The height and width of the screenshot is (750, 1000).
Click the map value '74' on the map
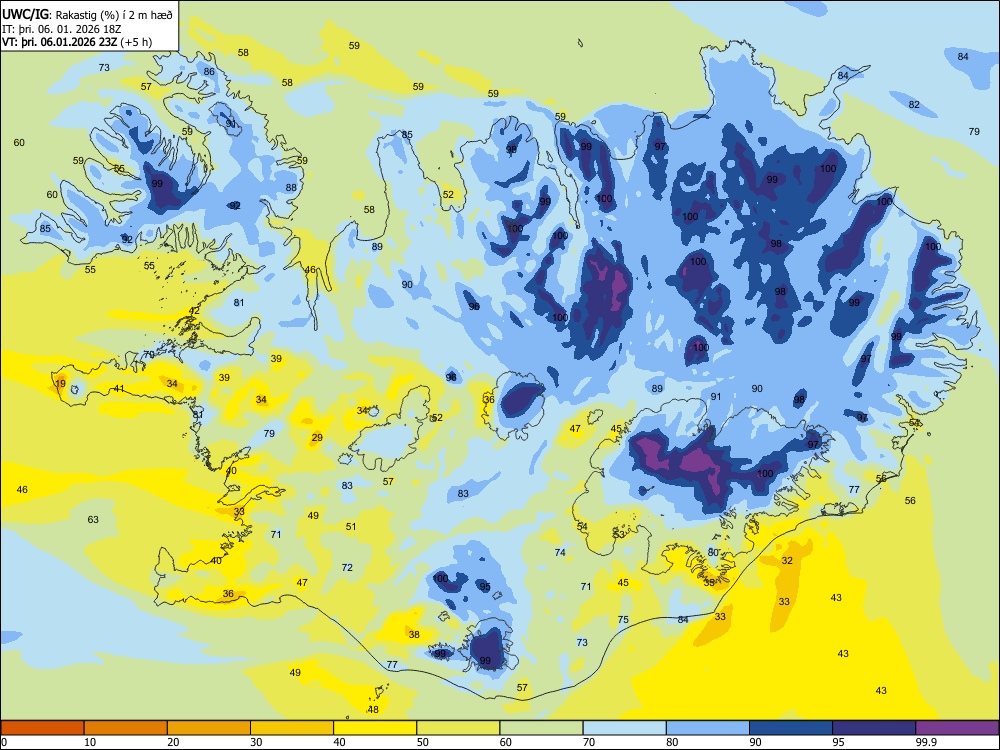560,552
